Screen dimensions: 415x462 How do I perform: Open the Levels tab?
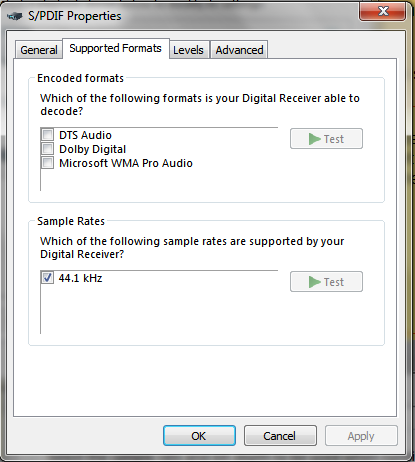tap(188, 50)
